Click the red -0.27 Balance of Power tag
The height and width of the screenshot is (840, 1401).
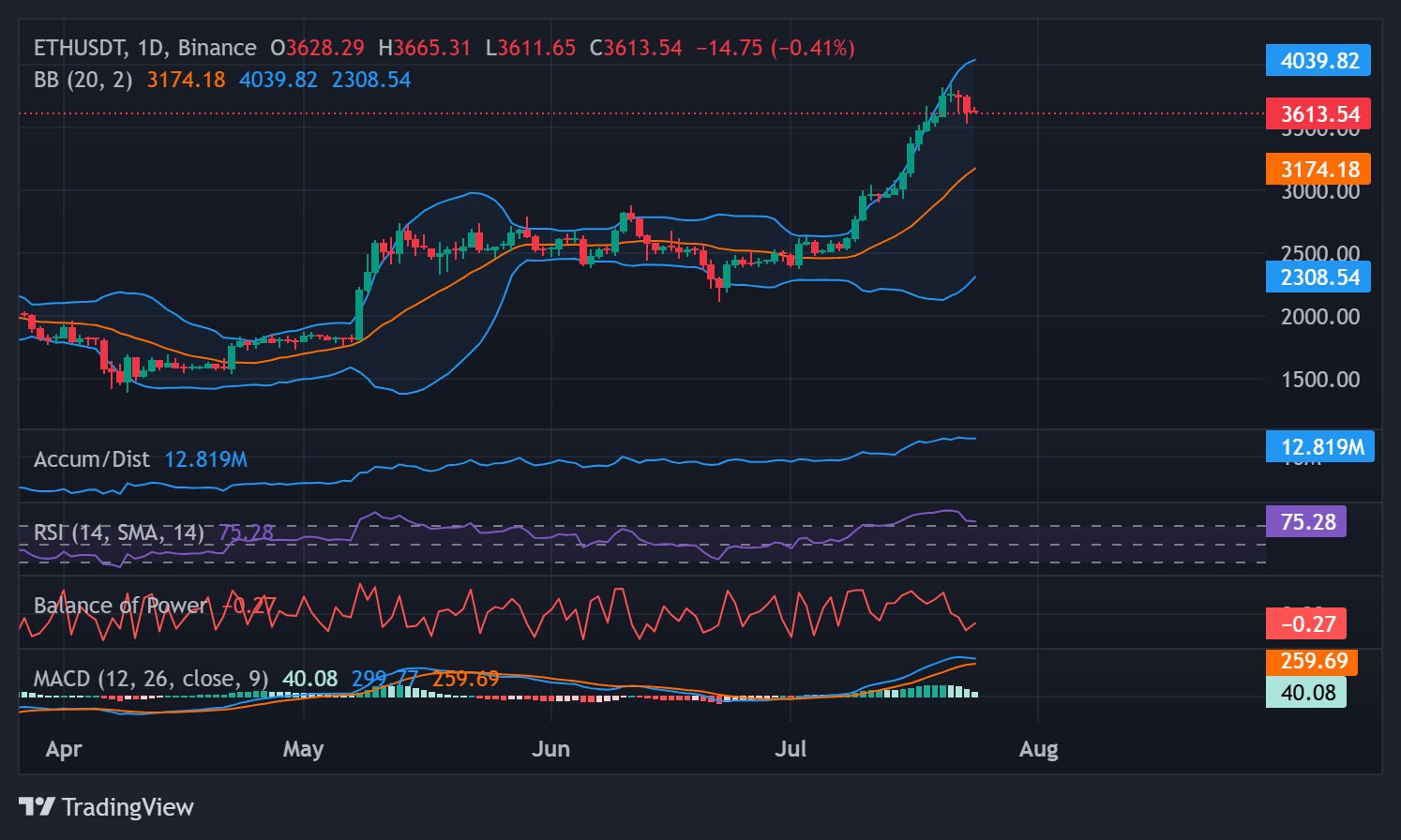pos(1306,622)
